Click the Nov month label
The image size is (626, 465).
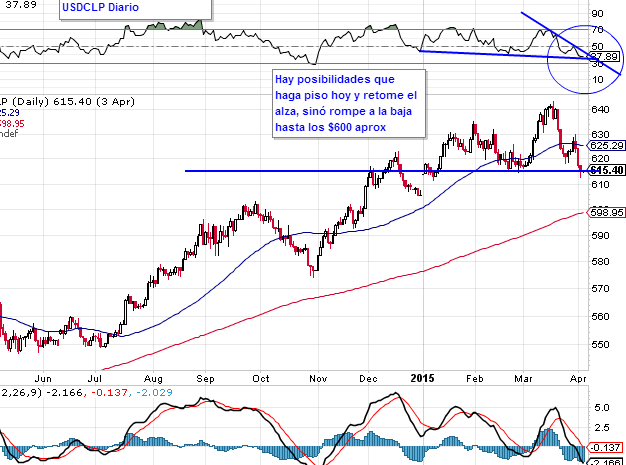pos(318,378)
